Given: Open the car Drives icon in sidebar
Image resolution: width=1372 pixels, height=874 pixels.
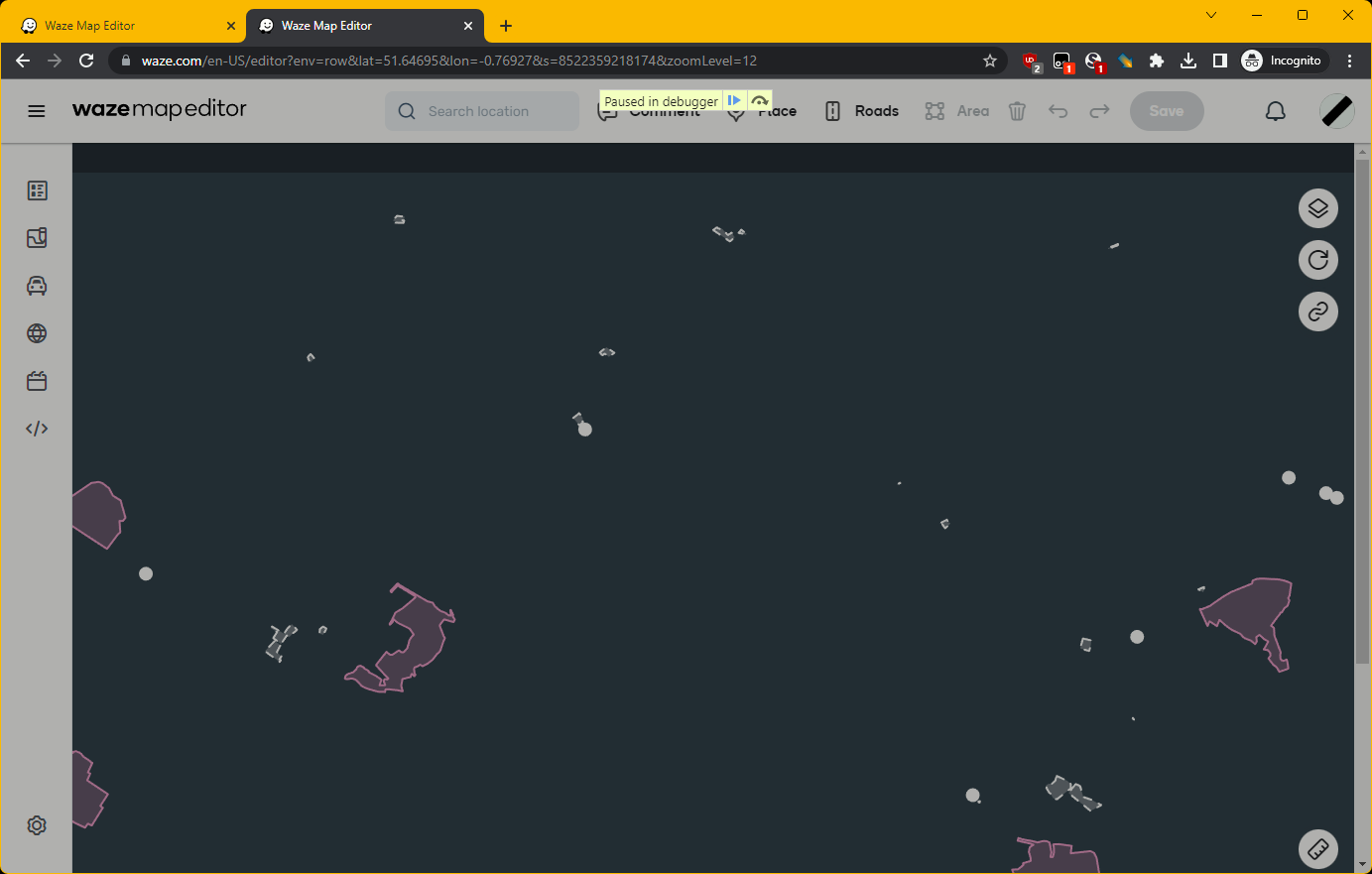Looking at the screenshot, I should [37, 286].
